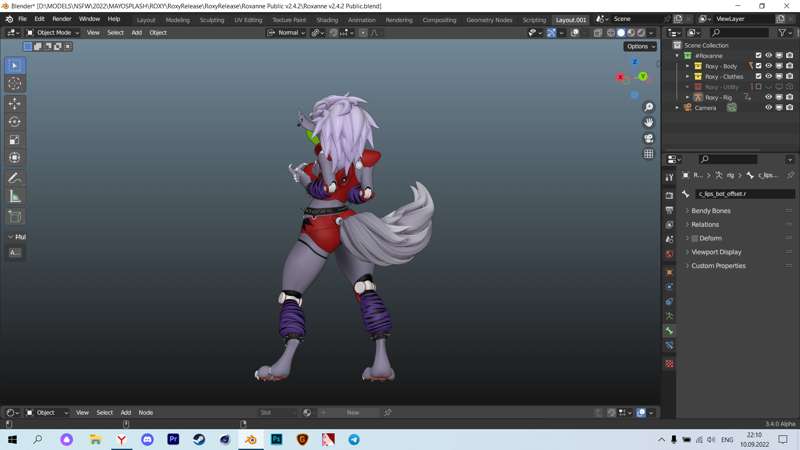Hide Roxy - Body with eye icon
The image size is (800, 450).
click(768, 66)
